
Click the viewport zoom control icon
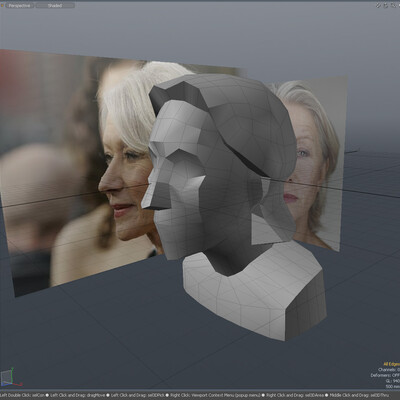click(392, 5)
